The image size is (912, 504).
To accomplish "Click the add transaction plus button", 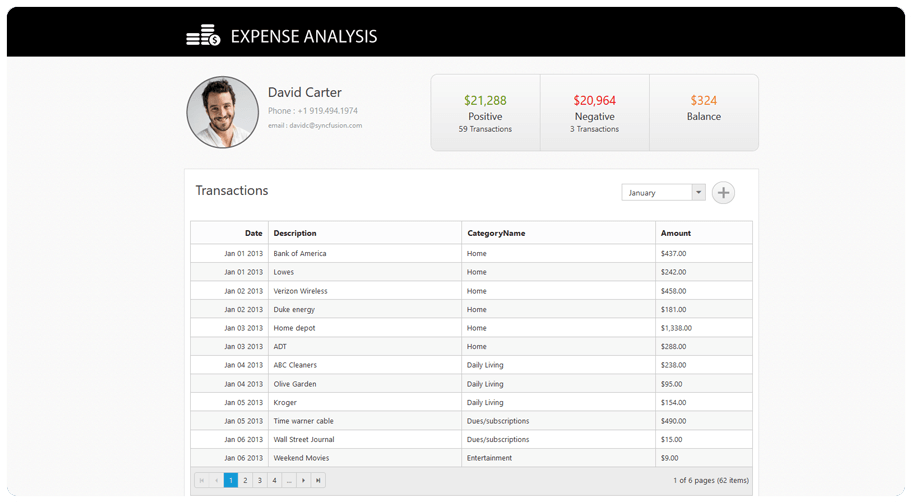I will point(723,193).
